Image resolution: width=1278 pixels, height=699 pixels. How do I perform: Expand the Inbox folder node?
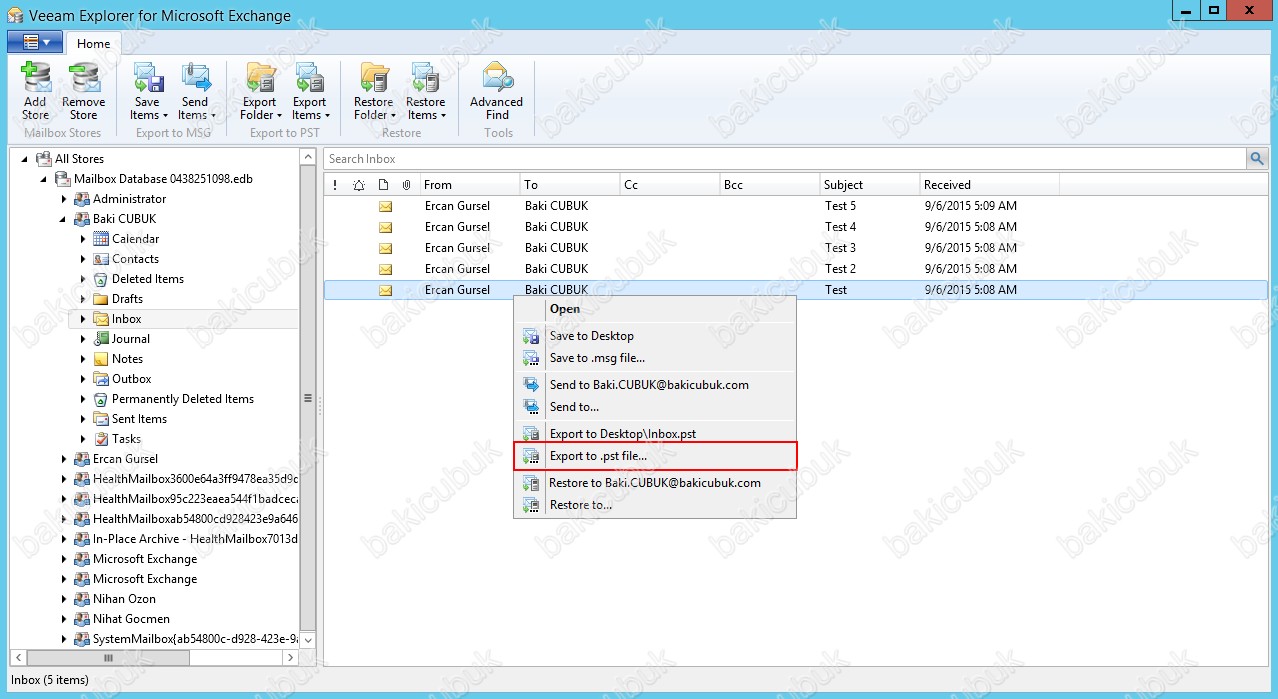(83, 319)
